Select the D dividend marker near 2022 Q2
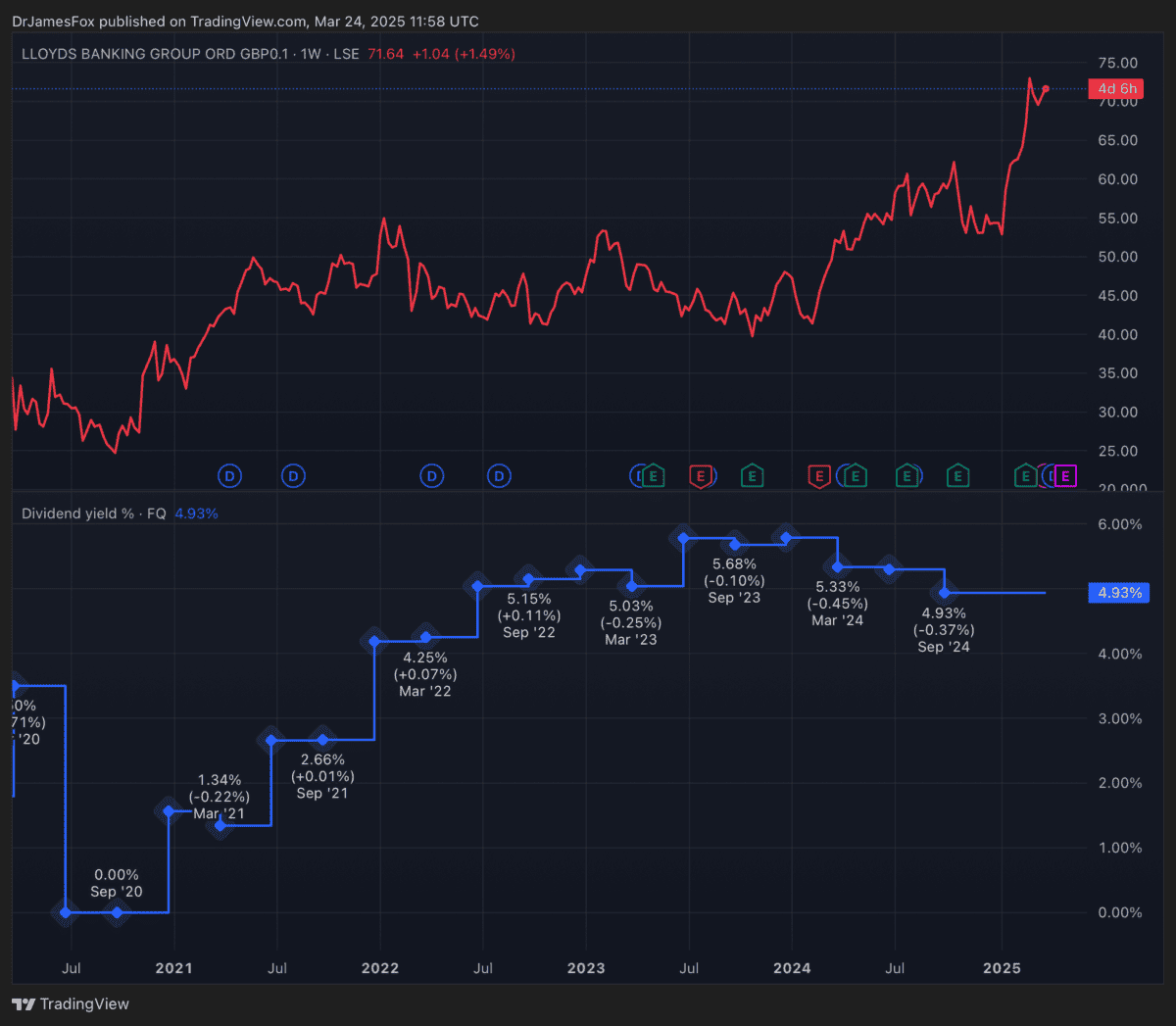 (432, 476)
